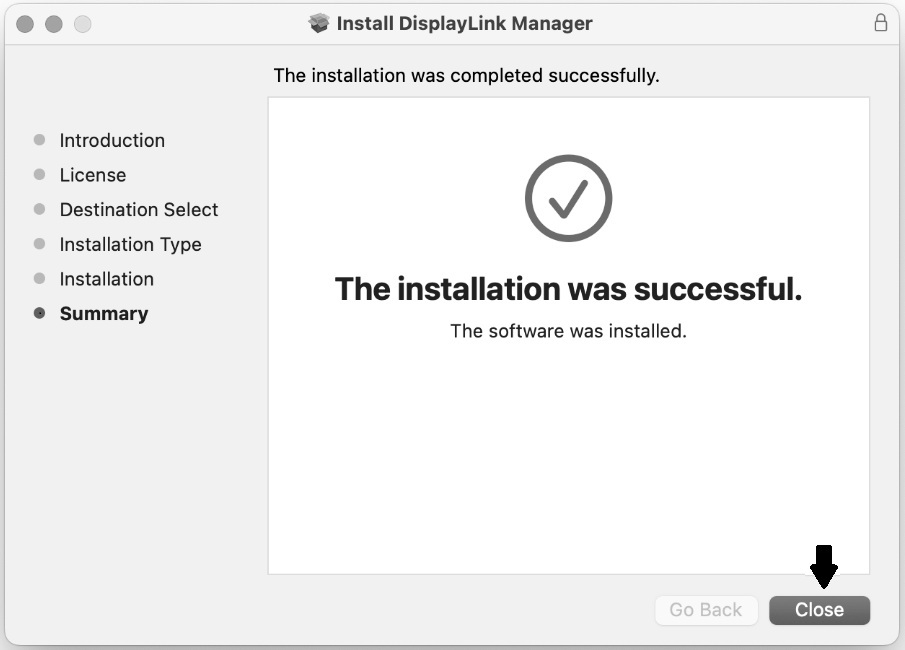Viewport: 905px width, 650px height.
Task: Close the window using leftmost title button
Action: pos(25,24)
